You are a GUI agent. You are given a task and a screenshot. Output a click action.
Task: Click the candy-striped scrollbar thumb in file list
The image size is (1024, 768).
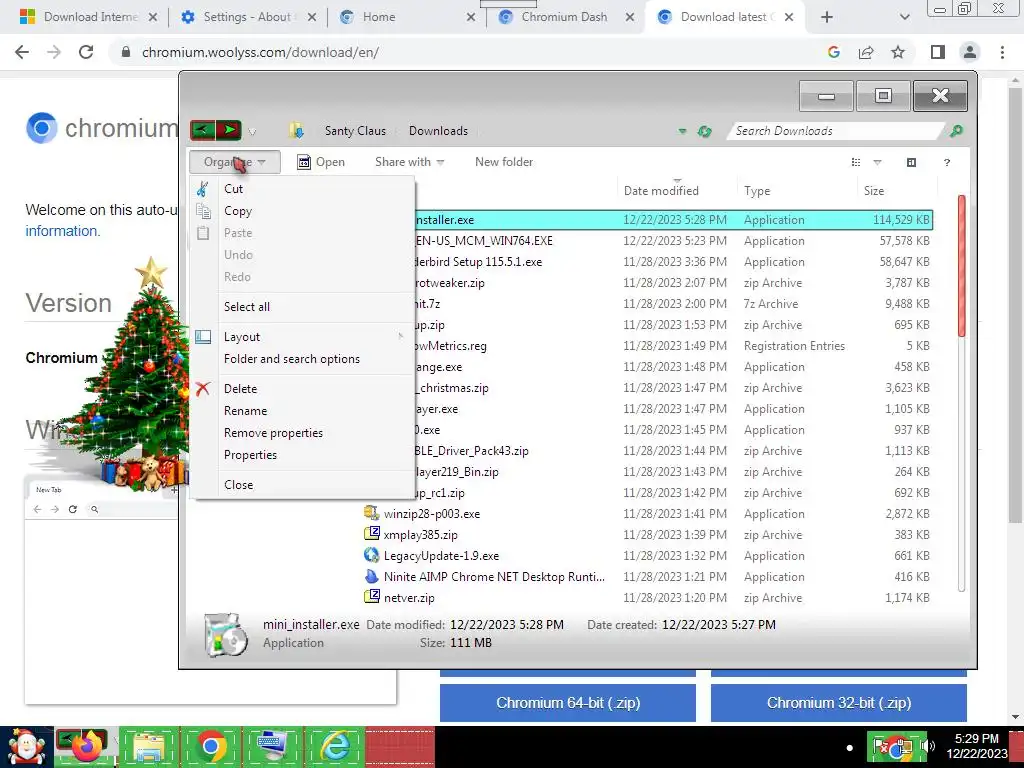pos(961,266)
